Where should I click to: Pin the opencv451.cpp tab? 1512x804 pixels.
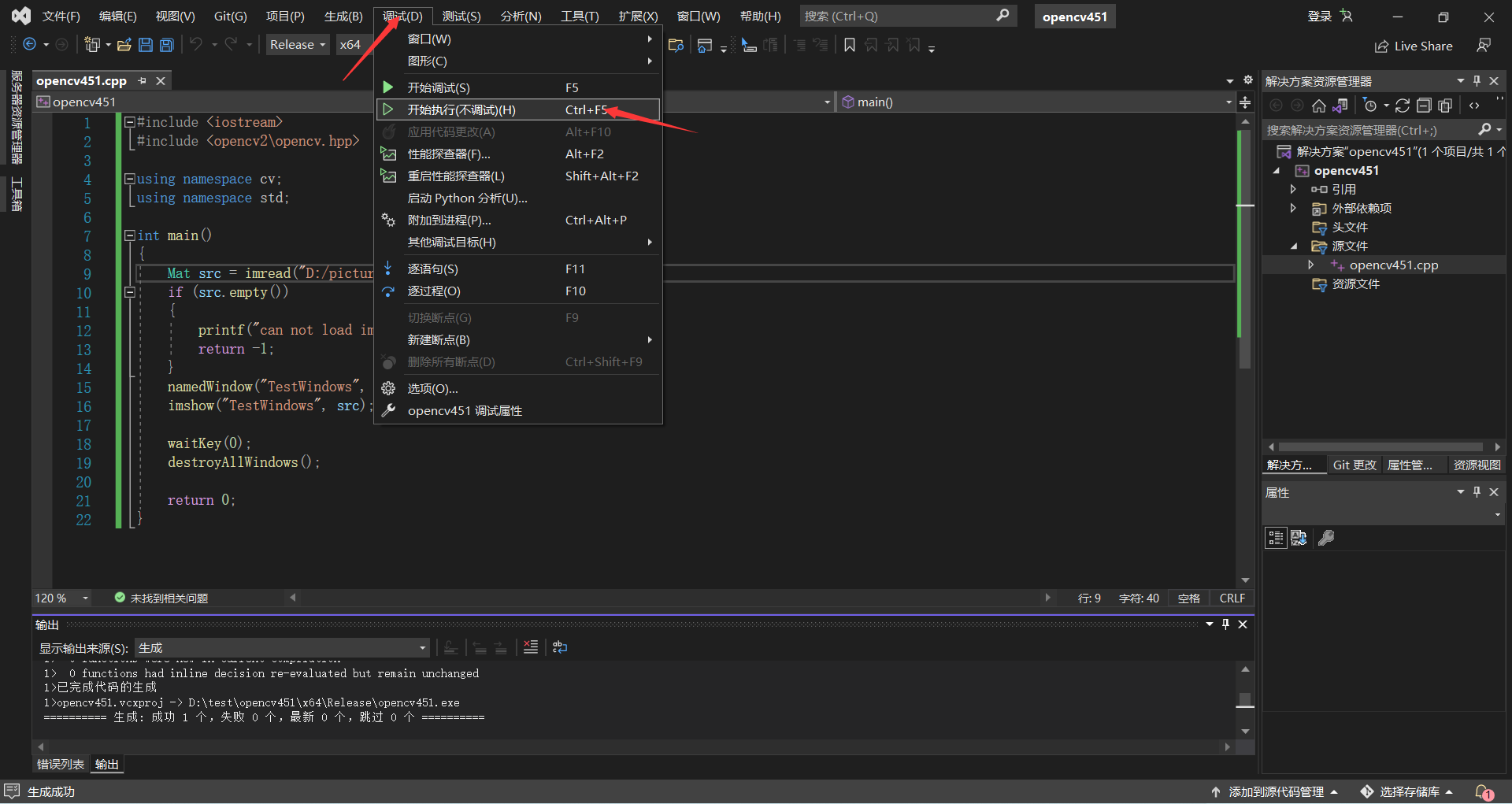143,81
